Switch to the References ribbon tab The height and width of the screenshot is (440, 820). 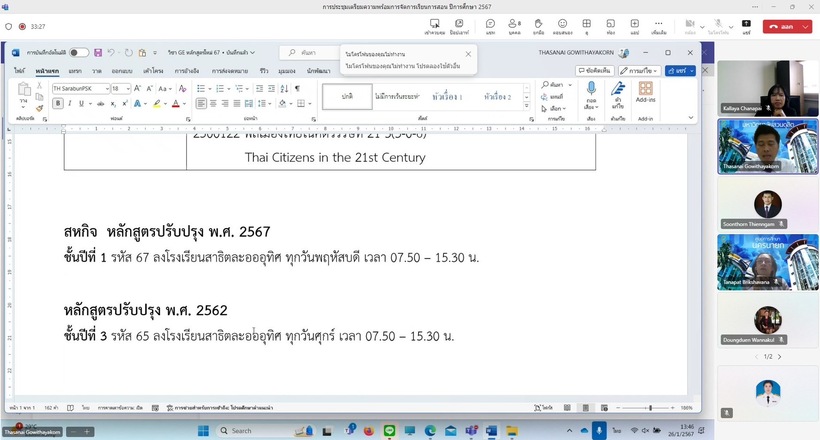187,71
